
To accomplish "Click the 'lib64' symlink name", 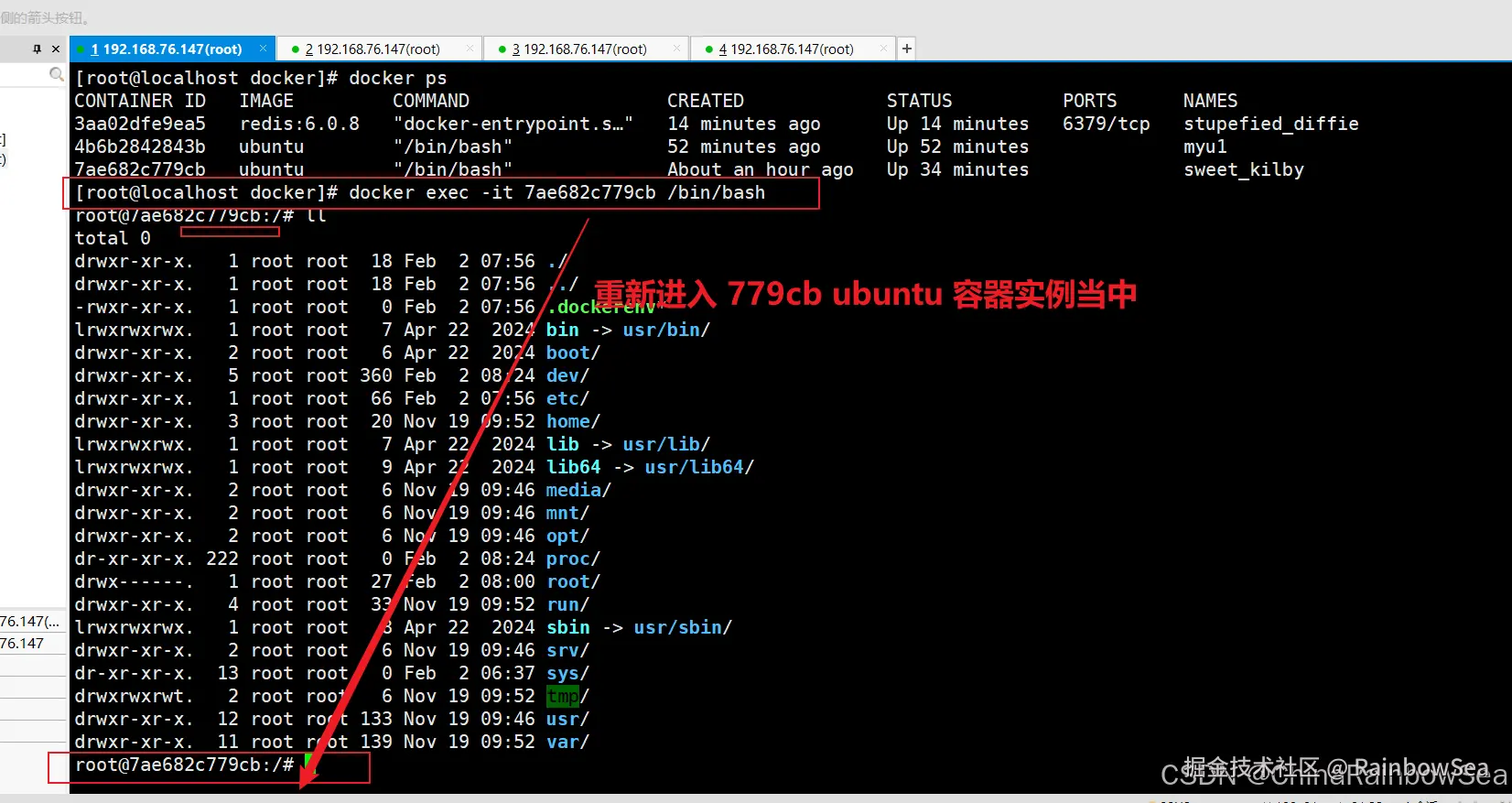I will pos(574,467).
